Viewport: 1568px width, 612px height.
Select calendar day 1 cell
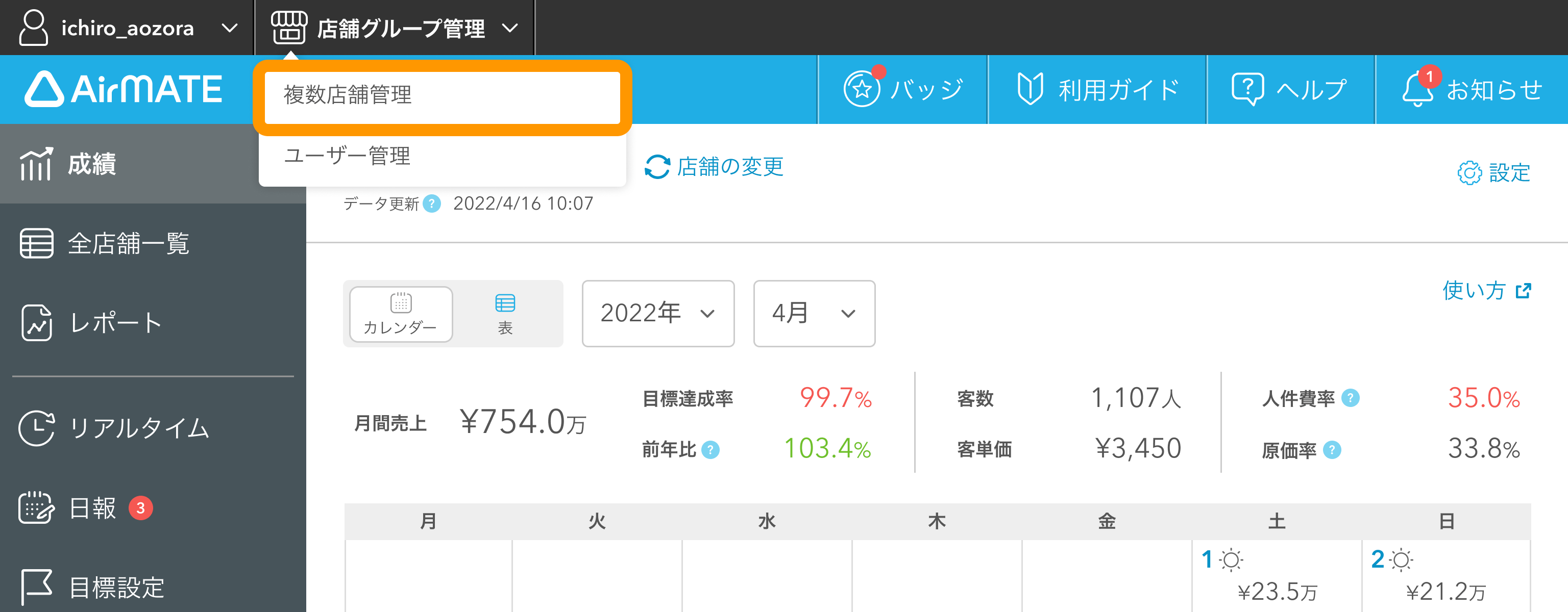(x=1277, y=575)
